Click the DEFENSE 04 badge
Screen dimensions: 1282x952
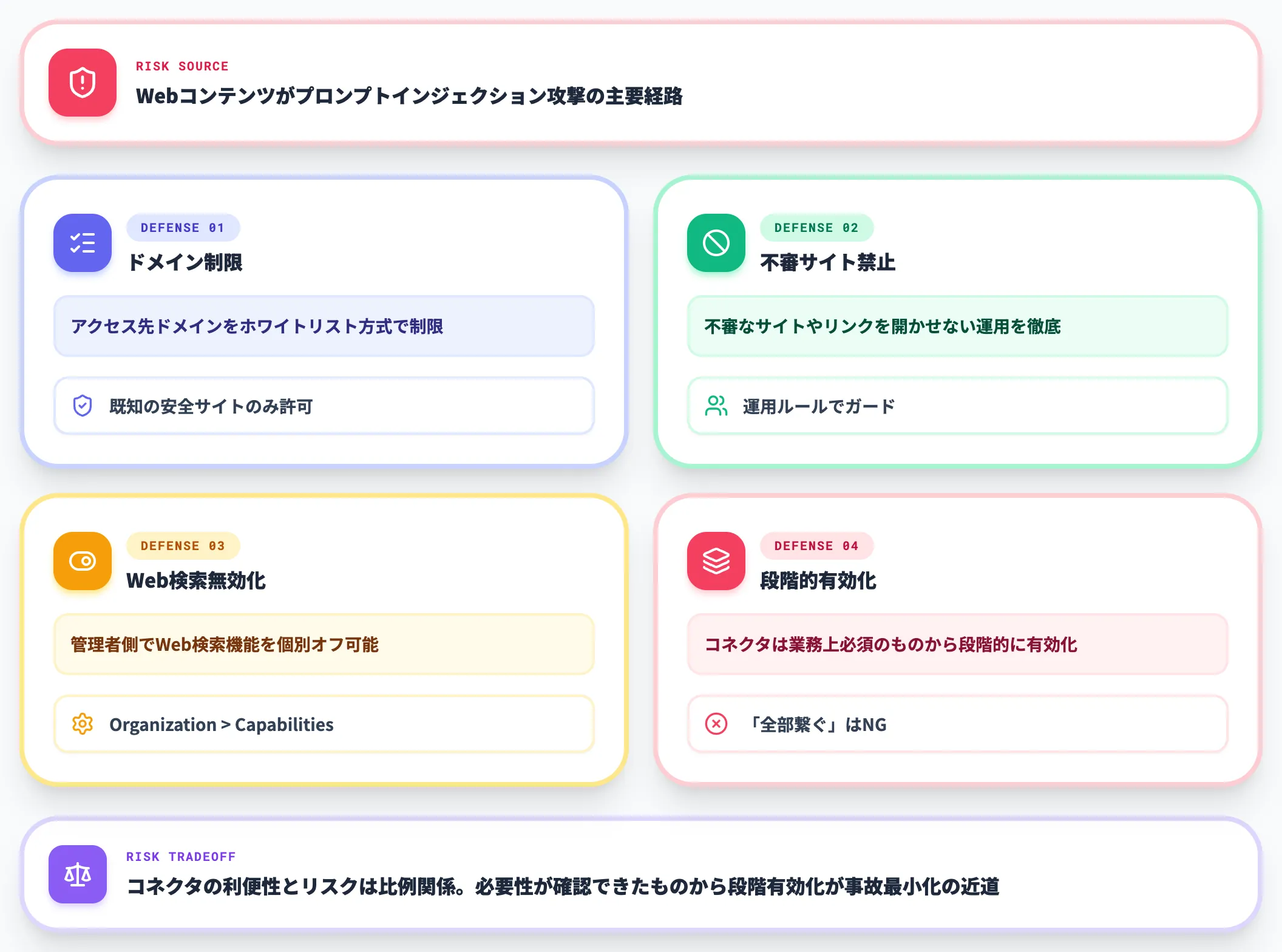[816, 546]
